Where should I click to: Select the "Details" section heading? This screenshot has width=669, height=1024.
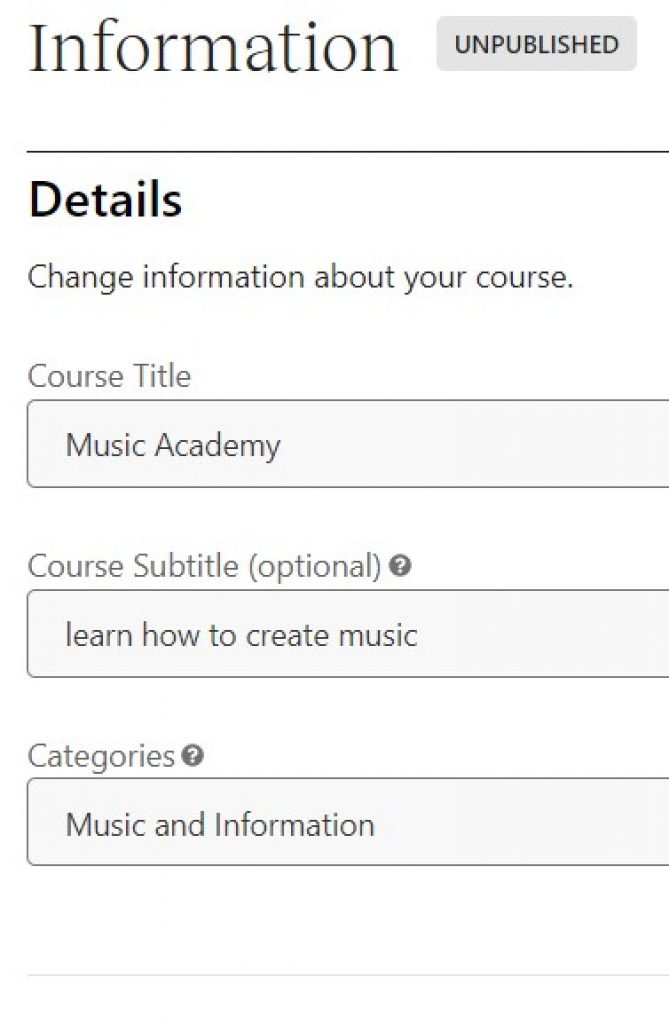pyautogui.click(x=105, y=200)
